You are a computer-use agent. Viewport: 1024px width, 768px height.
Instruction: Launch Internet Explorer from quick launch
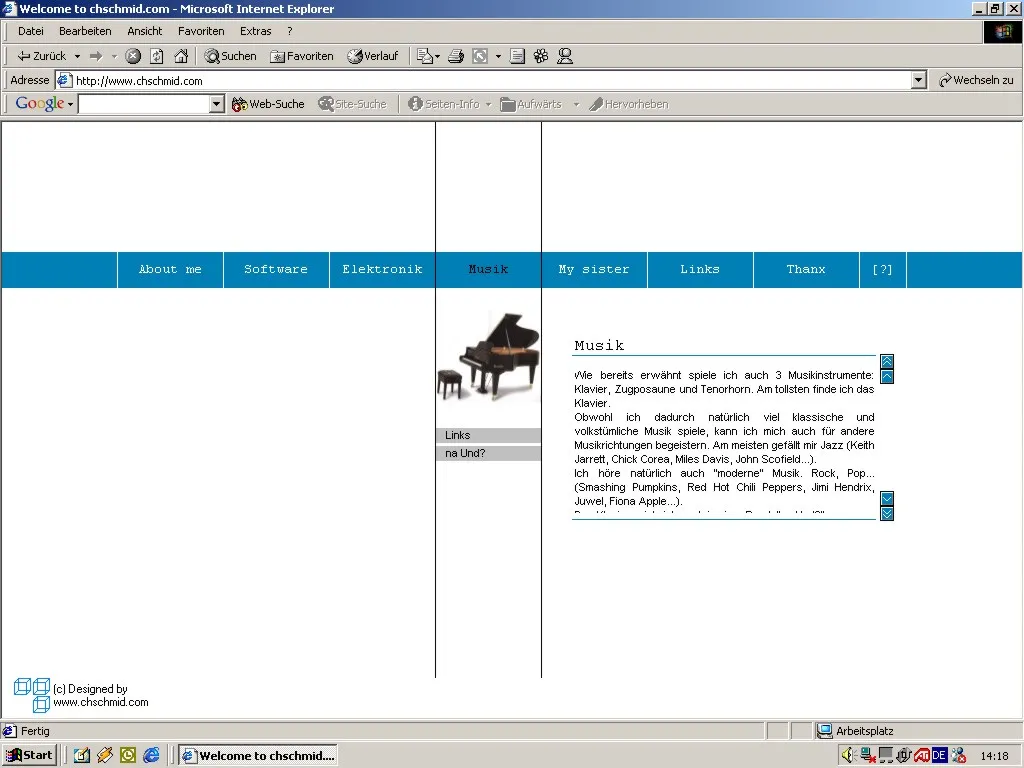[152, 756]
